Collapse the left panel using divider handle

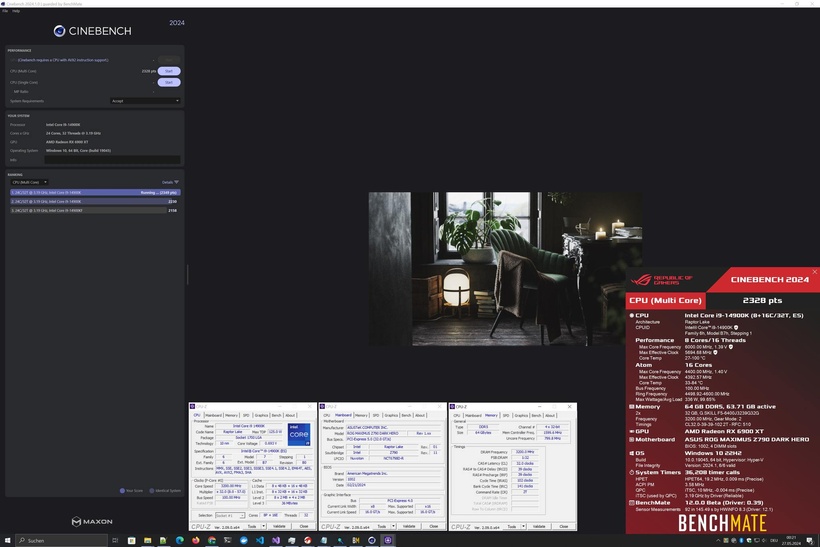pos(187,275)
